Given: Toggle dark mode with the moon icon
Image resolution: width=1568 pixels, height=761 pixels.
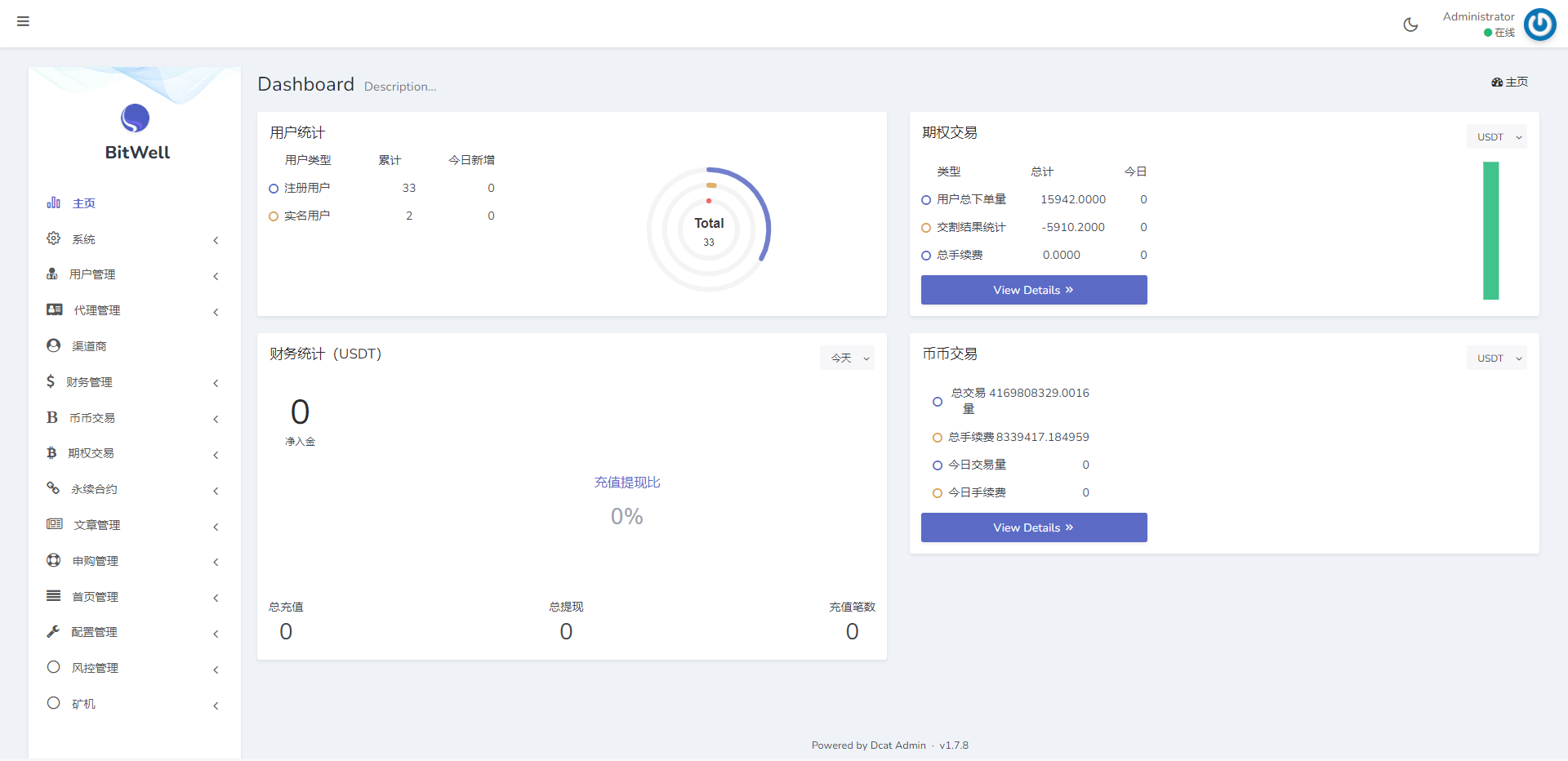Looking at the screenshot, I should tap(1410, 24).
